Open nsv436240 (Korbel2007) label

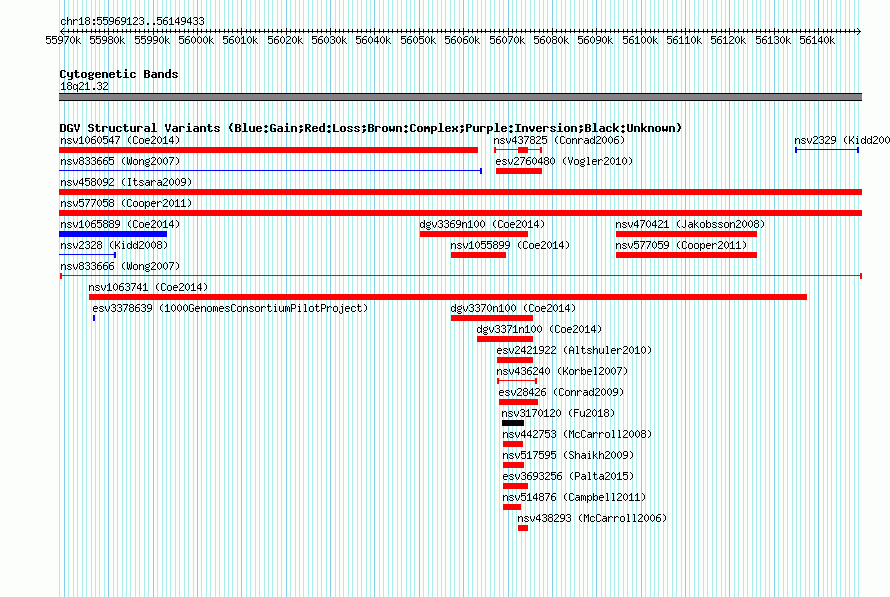click(562, 371)
